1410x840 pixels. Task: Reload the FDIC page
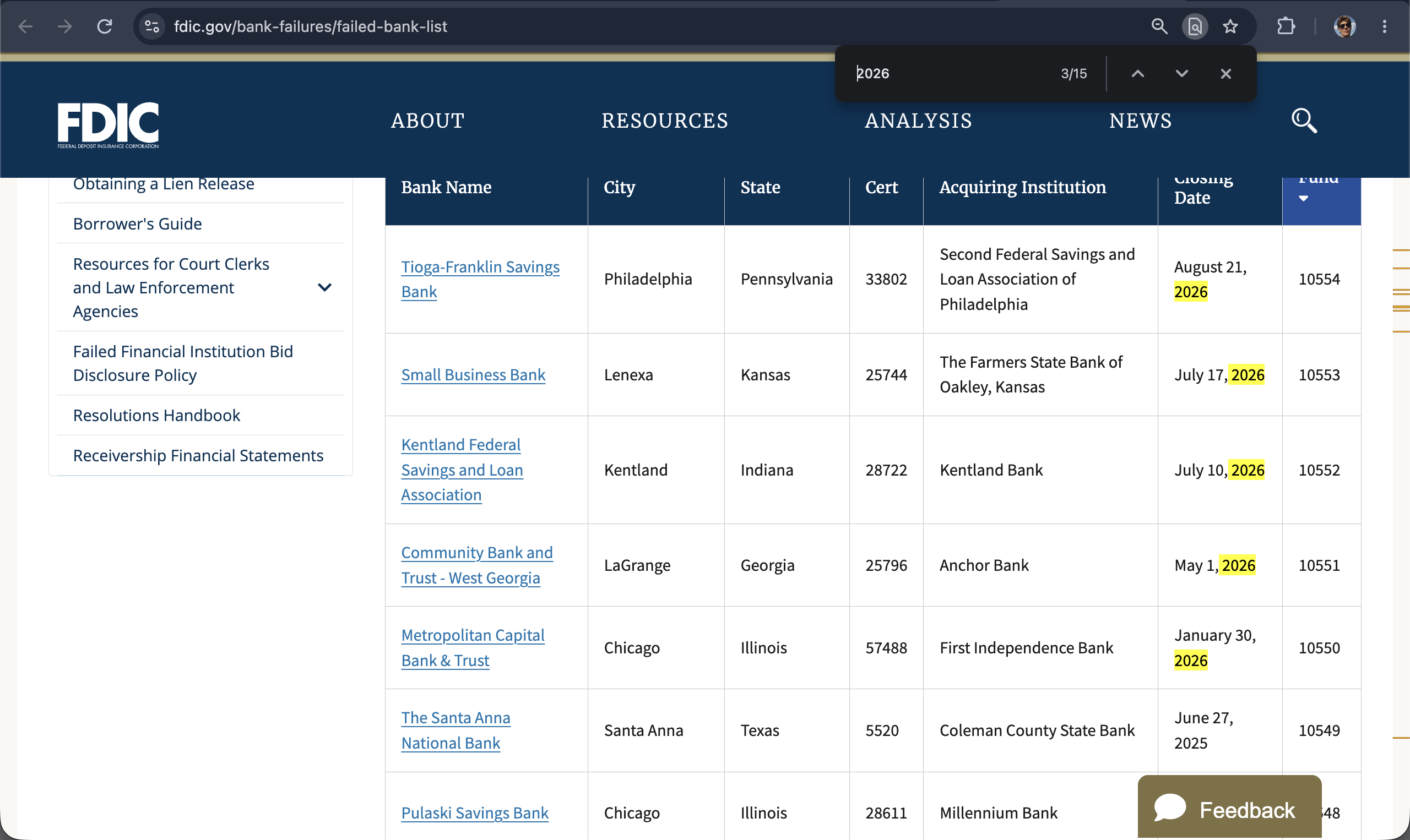(105, 26)
